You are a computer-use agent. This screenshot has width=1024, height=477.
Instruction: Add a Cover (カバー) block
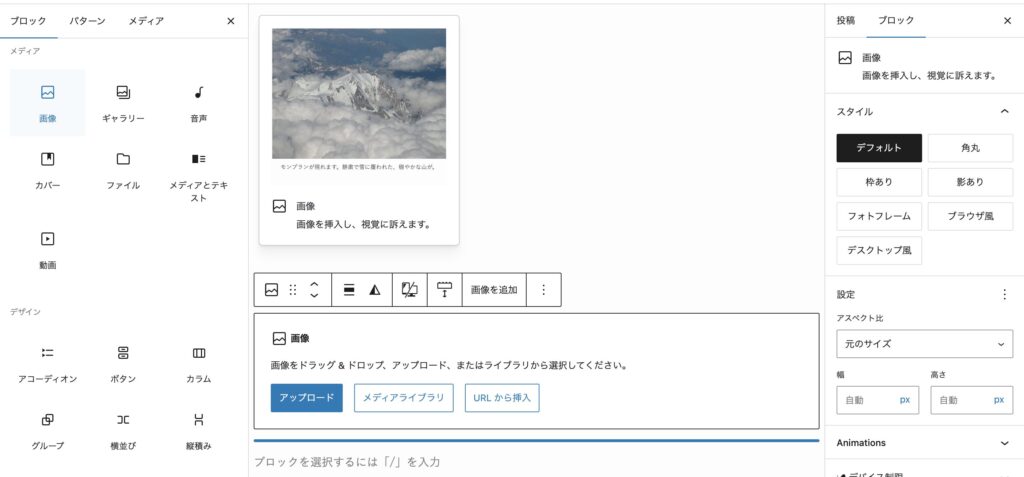(47, 169)
